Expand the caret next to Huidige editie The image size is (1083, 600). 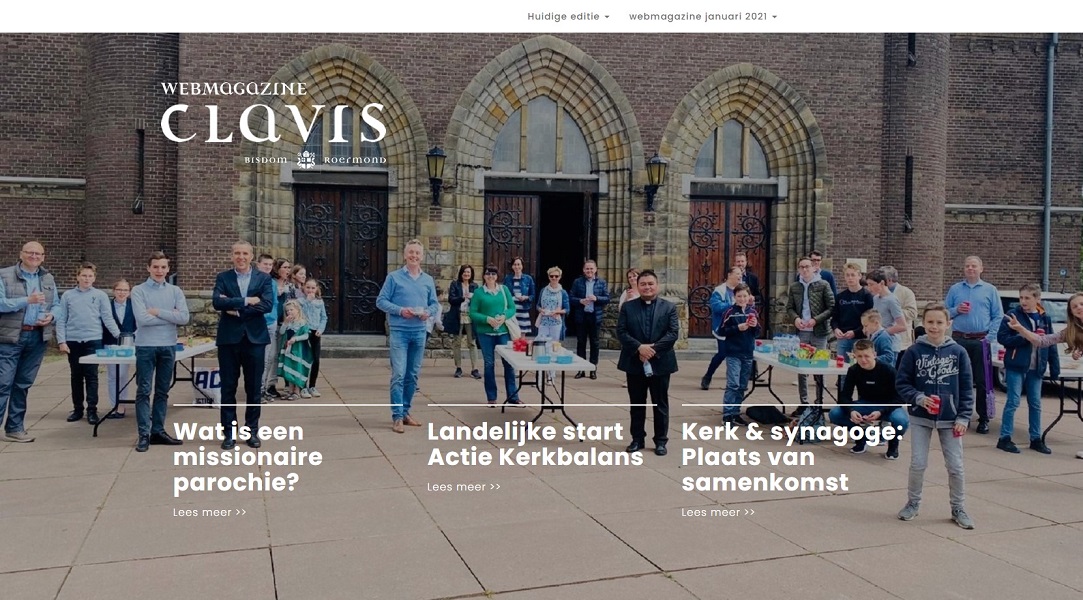[x=607, y=17]
